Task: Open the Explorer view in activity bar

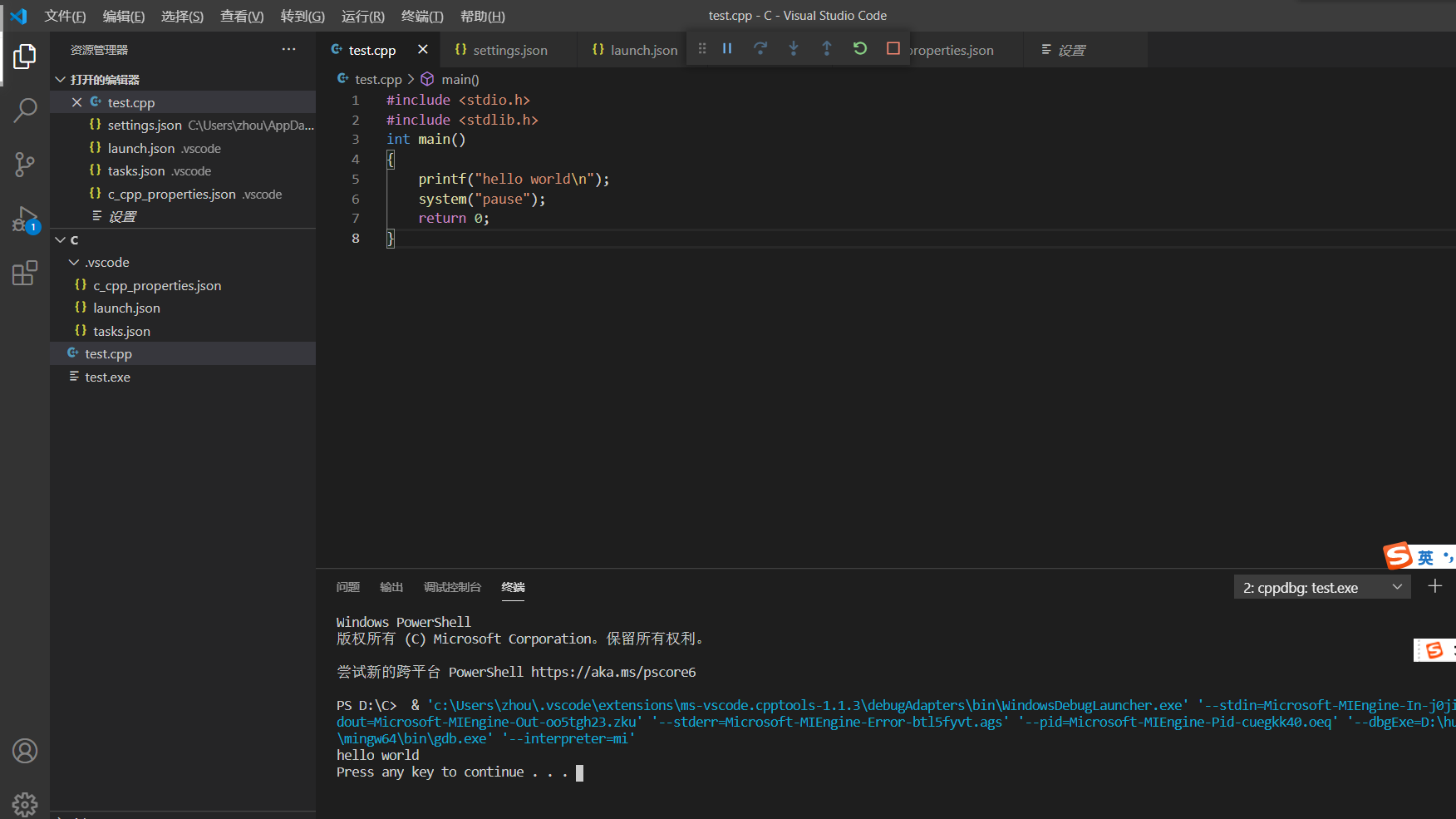Action: pyautogui.click(x=25, y=57)
